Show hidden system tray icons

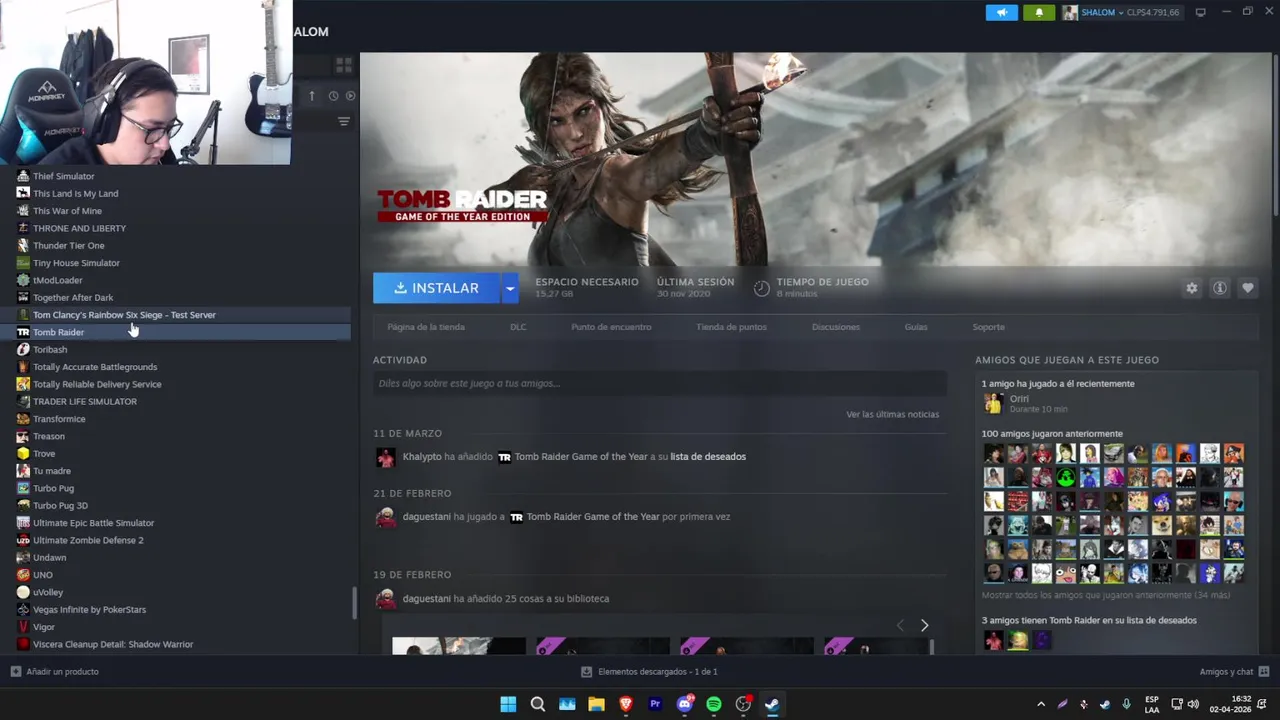pos(1041,704)
